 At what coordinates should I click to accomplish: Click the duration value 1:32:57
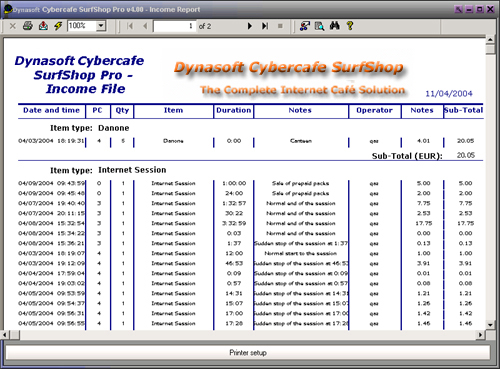pos(234,203)
